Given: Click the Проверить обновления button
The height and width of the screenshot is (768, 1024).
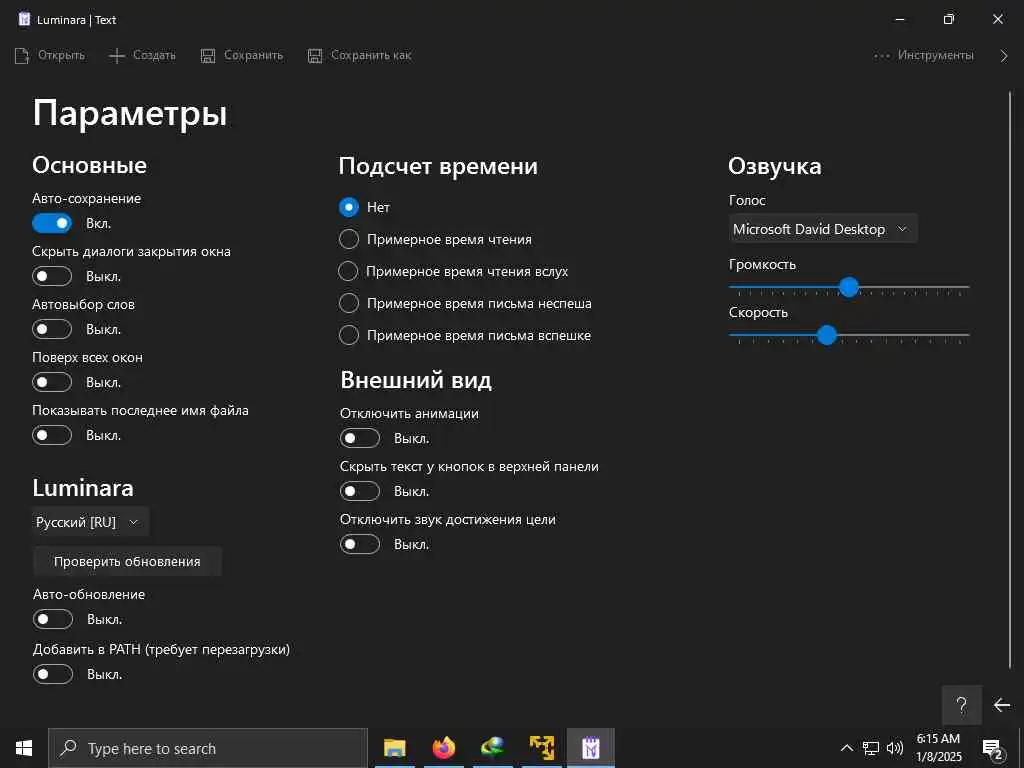Looking at the screenshot, I should click(127, 562).
